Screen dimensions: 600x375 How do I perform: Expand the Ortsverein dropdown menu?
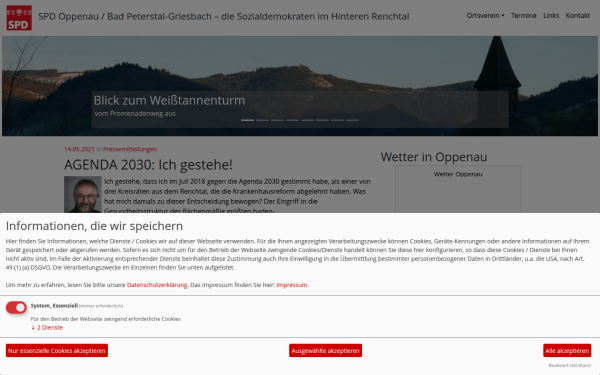485,16
